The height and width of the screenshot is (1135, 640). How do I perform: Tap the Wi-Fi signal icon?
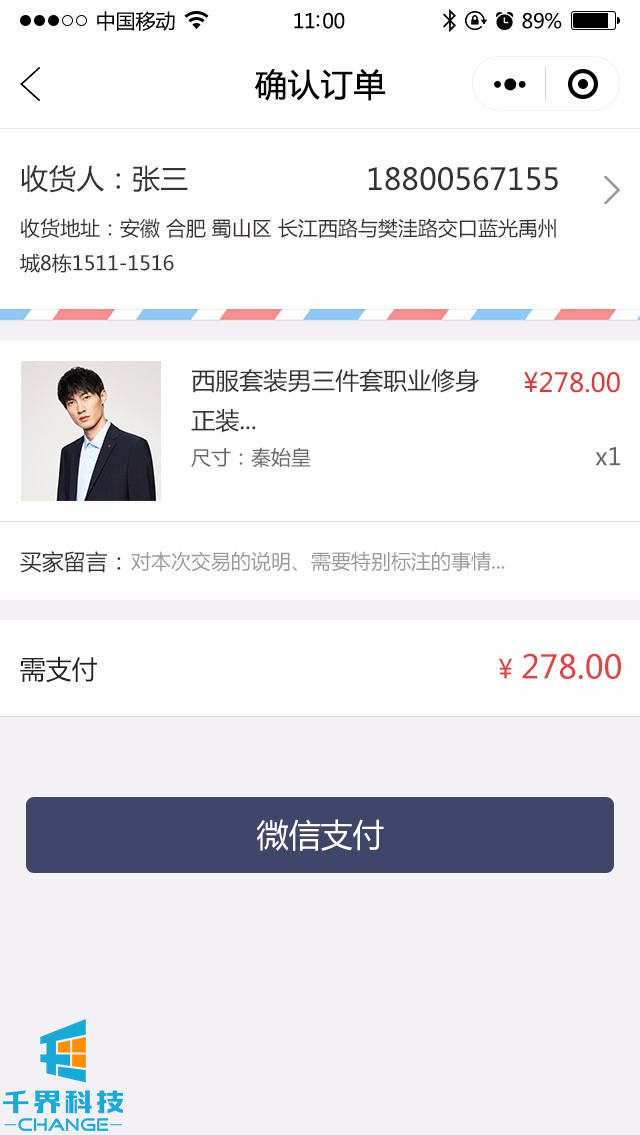point(197,21)
